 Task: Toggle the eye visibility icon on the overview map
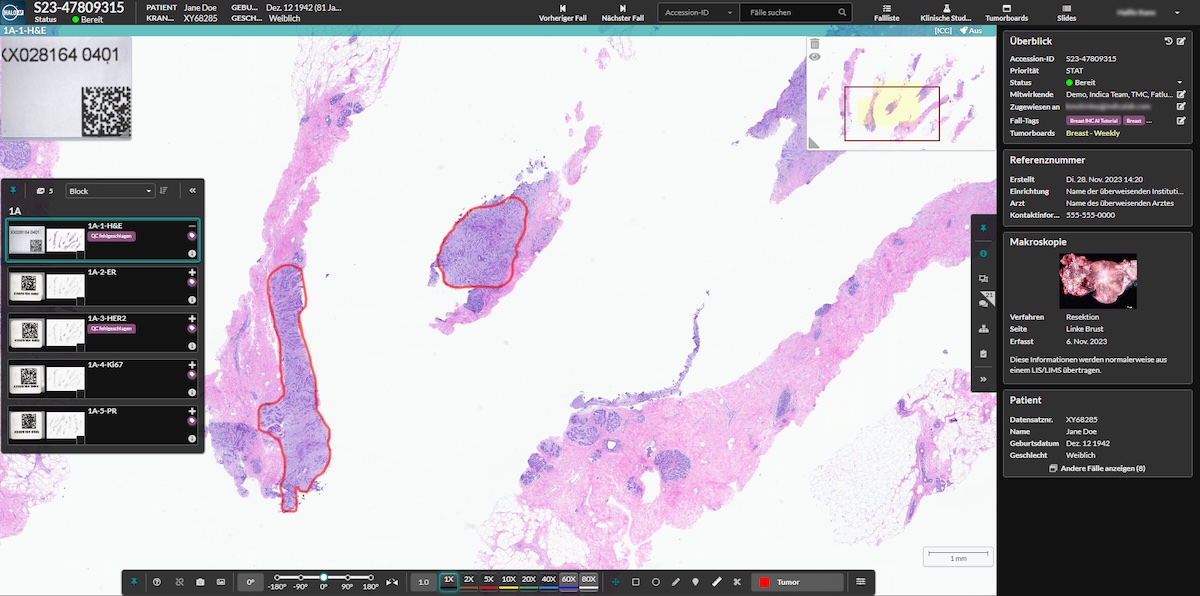click(x=814, y=56)
